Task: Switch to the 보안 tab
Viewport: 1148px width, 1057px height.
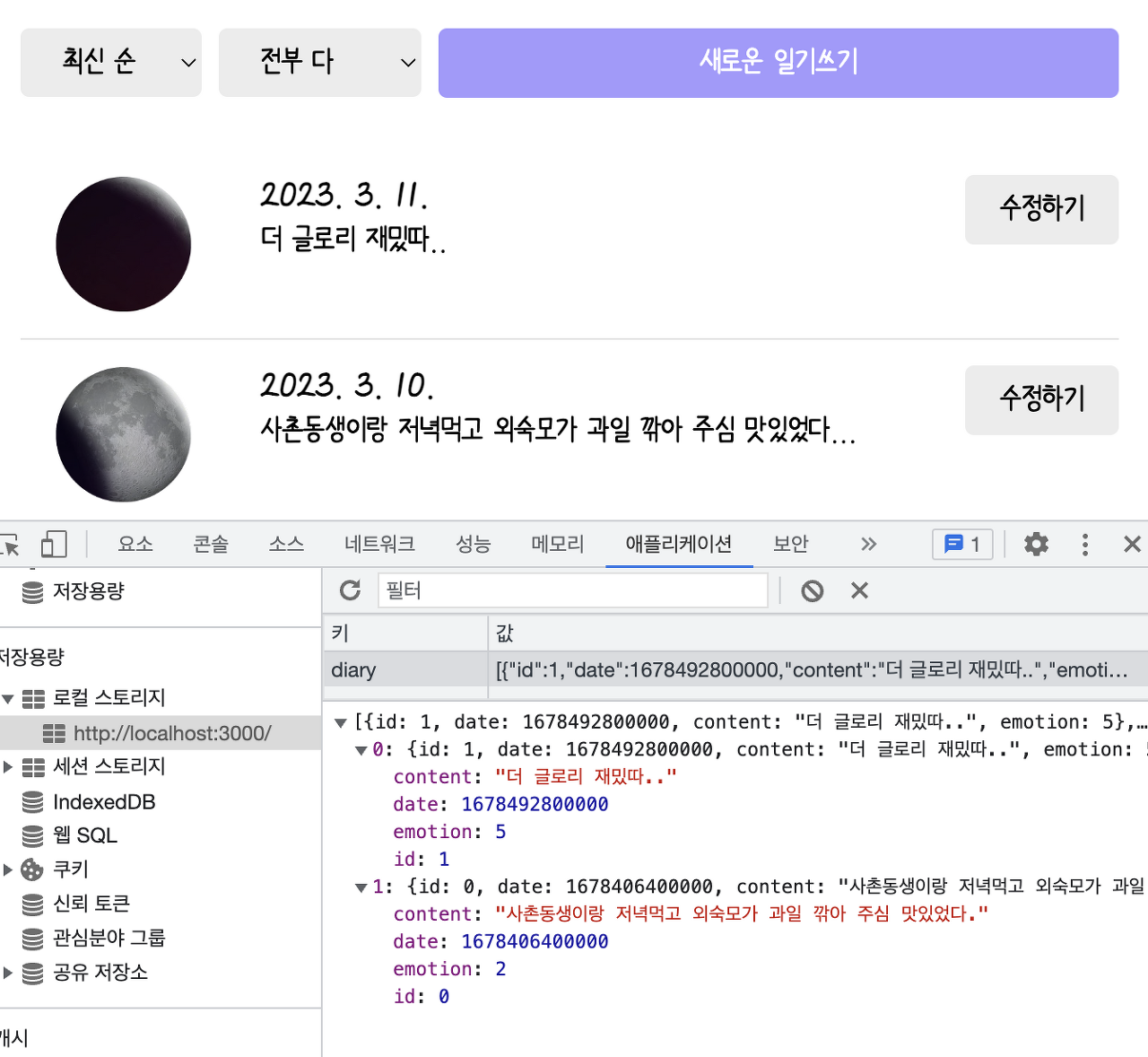Action: tap(791, 544)
